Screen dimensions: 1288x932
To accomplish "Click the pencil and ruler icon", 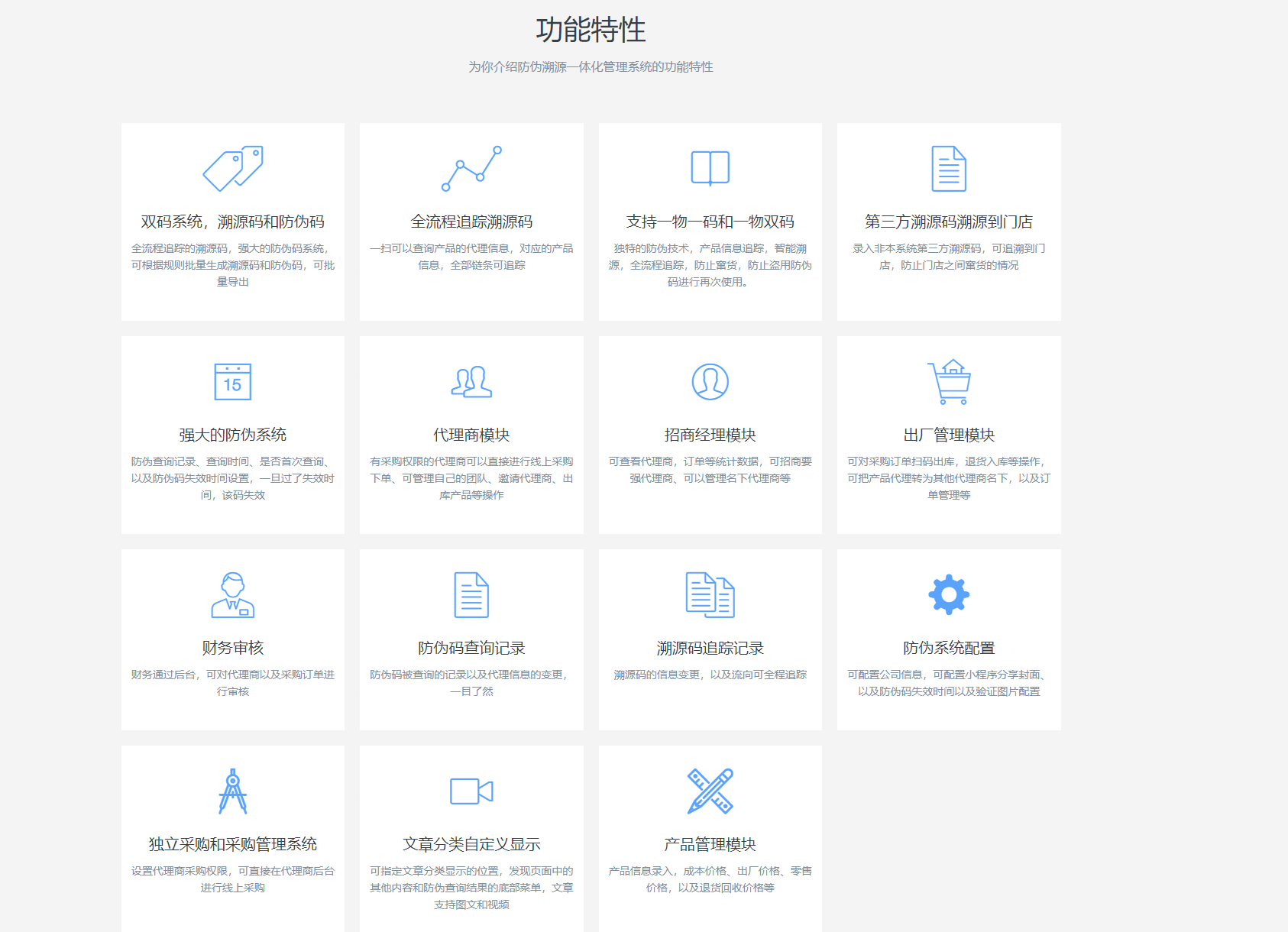I will click(710, 791).
